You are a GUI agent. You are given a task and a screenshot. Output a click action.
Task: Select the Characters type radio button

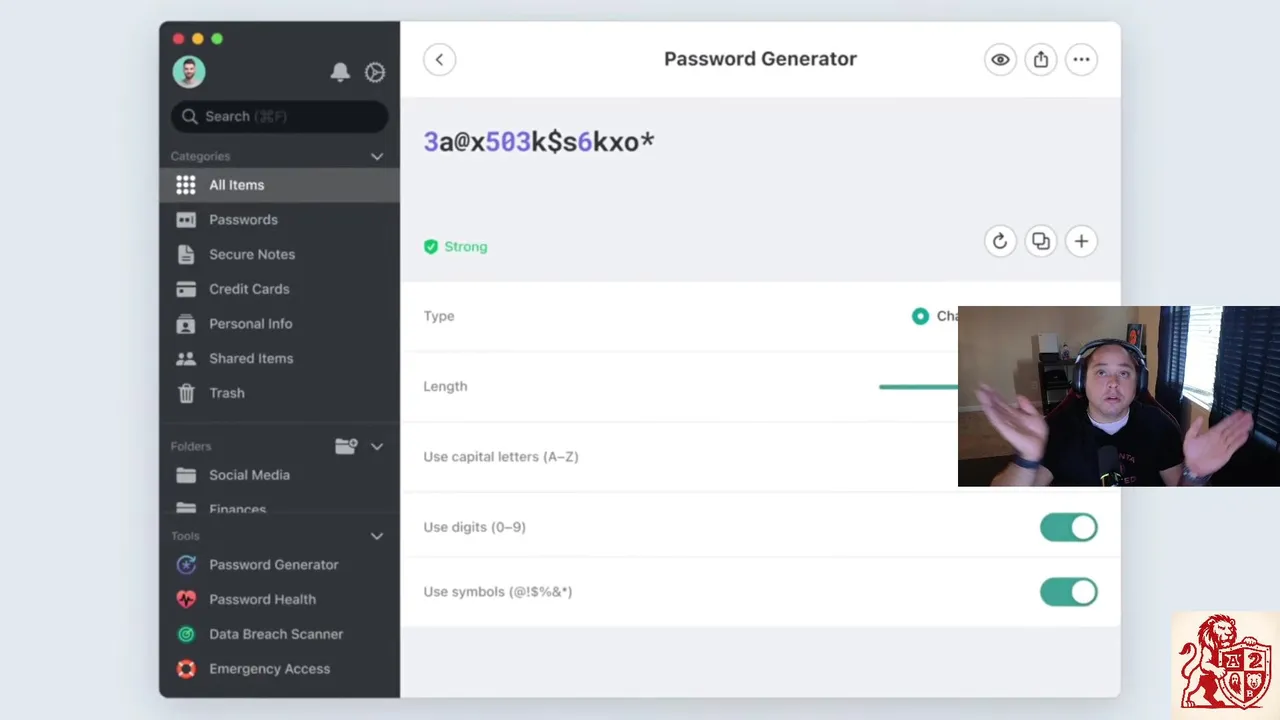[920, 316]
